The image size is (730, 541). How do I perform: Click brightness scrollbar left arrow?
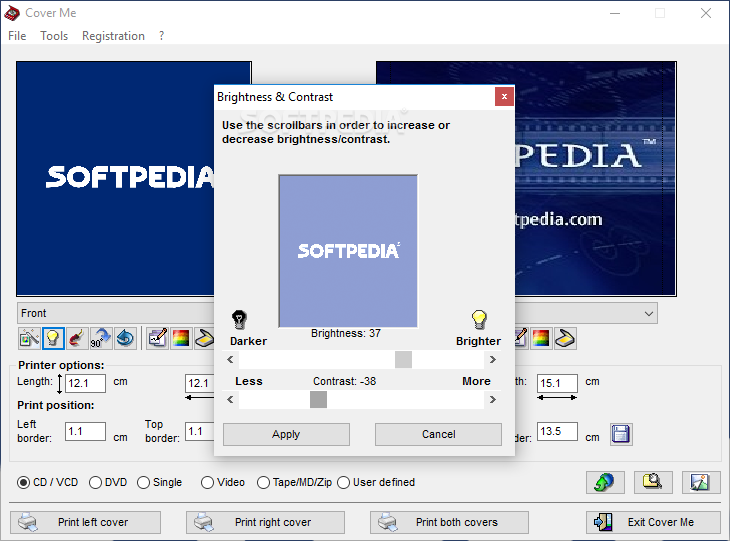[230, 359]
